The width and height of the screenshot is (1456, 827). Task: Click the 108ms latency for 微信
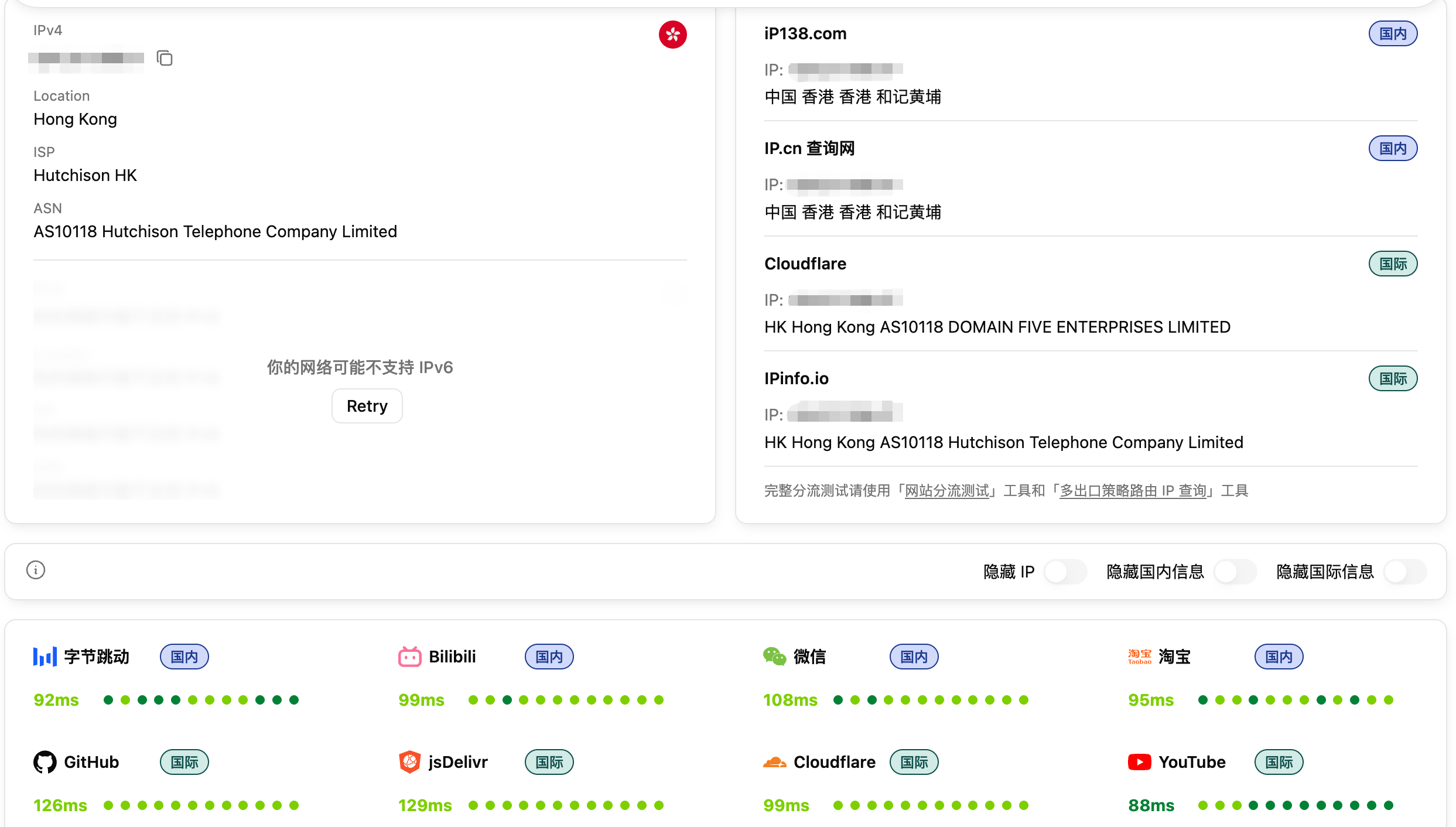tap(790, 700)
